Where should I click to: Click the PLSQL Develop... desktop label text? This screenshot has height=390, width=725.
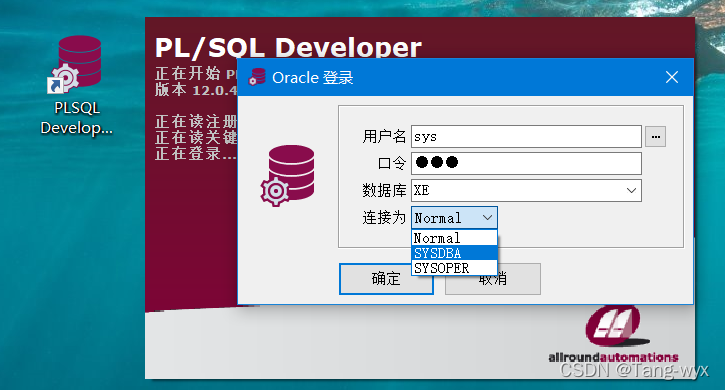(x=77, y=118)
